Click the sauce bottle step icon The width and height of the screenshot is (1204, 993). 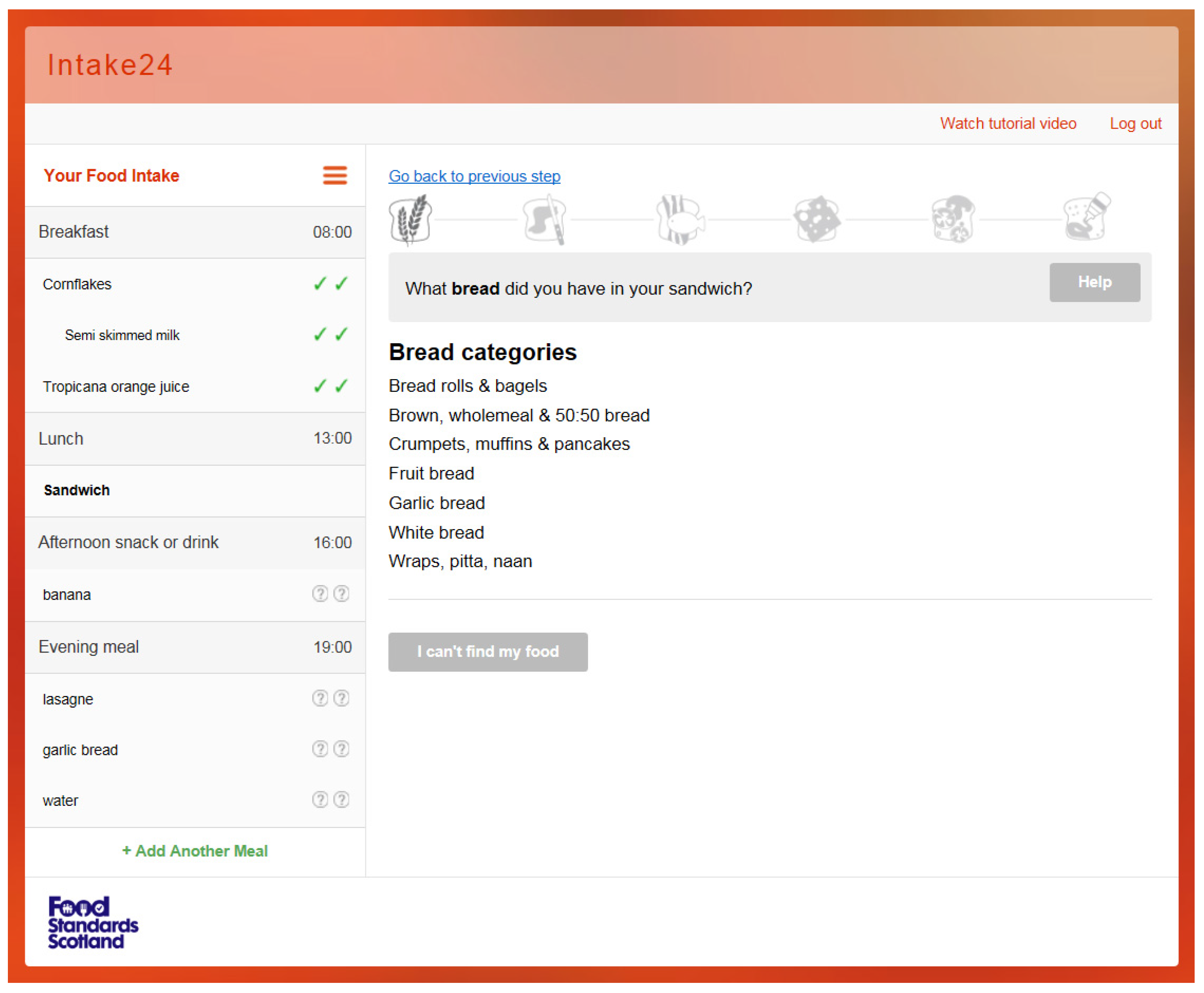pyautogui.click(x=1087, y=217)
